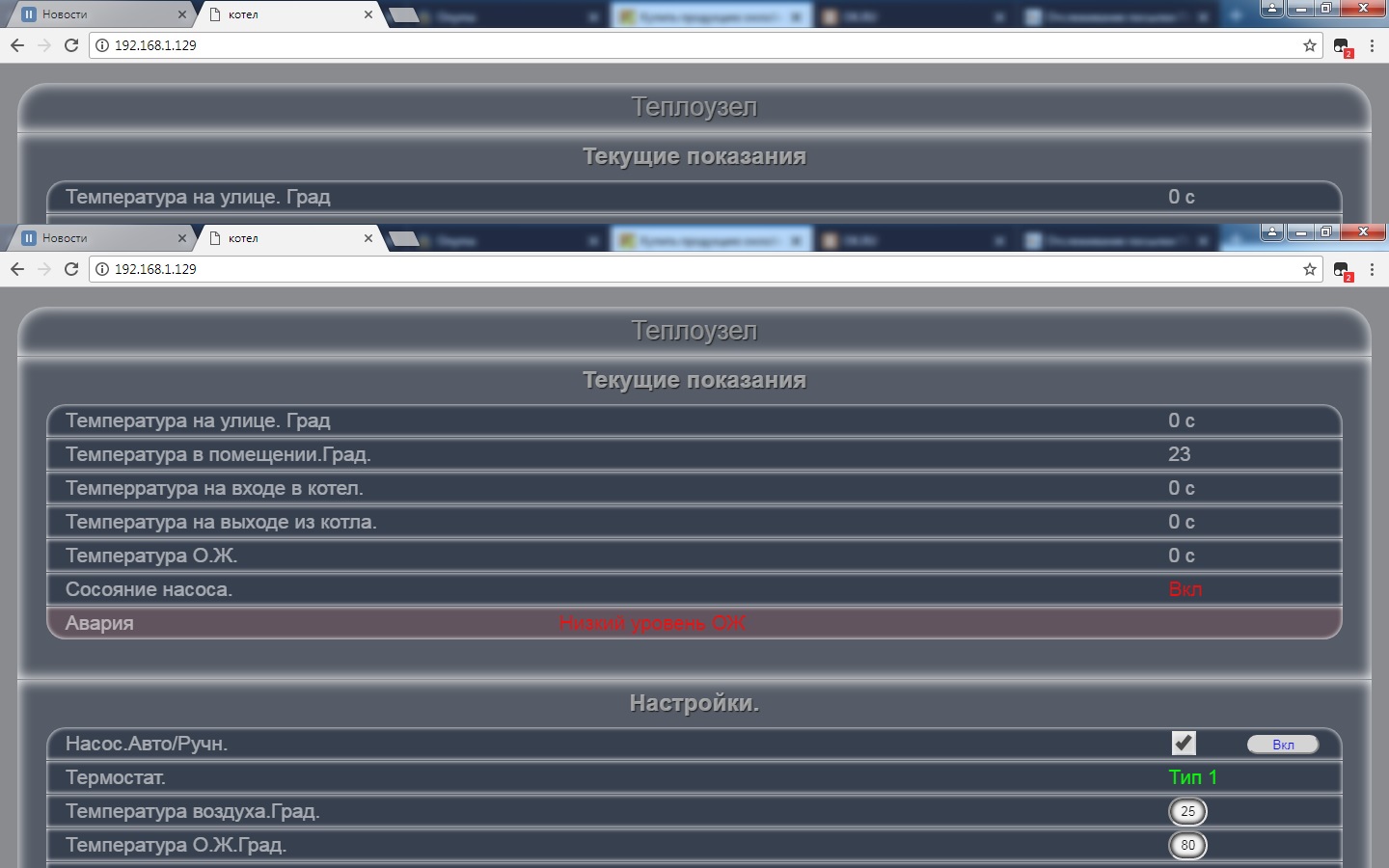Go forward in the upper browser window
The height and width of the screenshot is (868, 1389).
pyautogui.click(x=43, y=45)
